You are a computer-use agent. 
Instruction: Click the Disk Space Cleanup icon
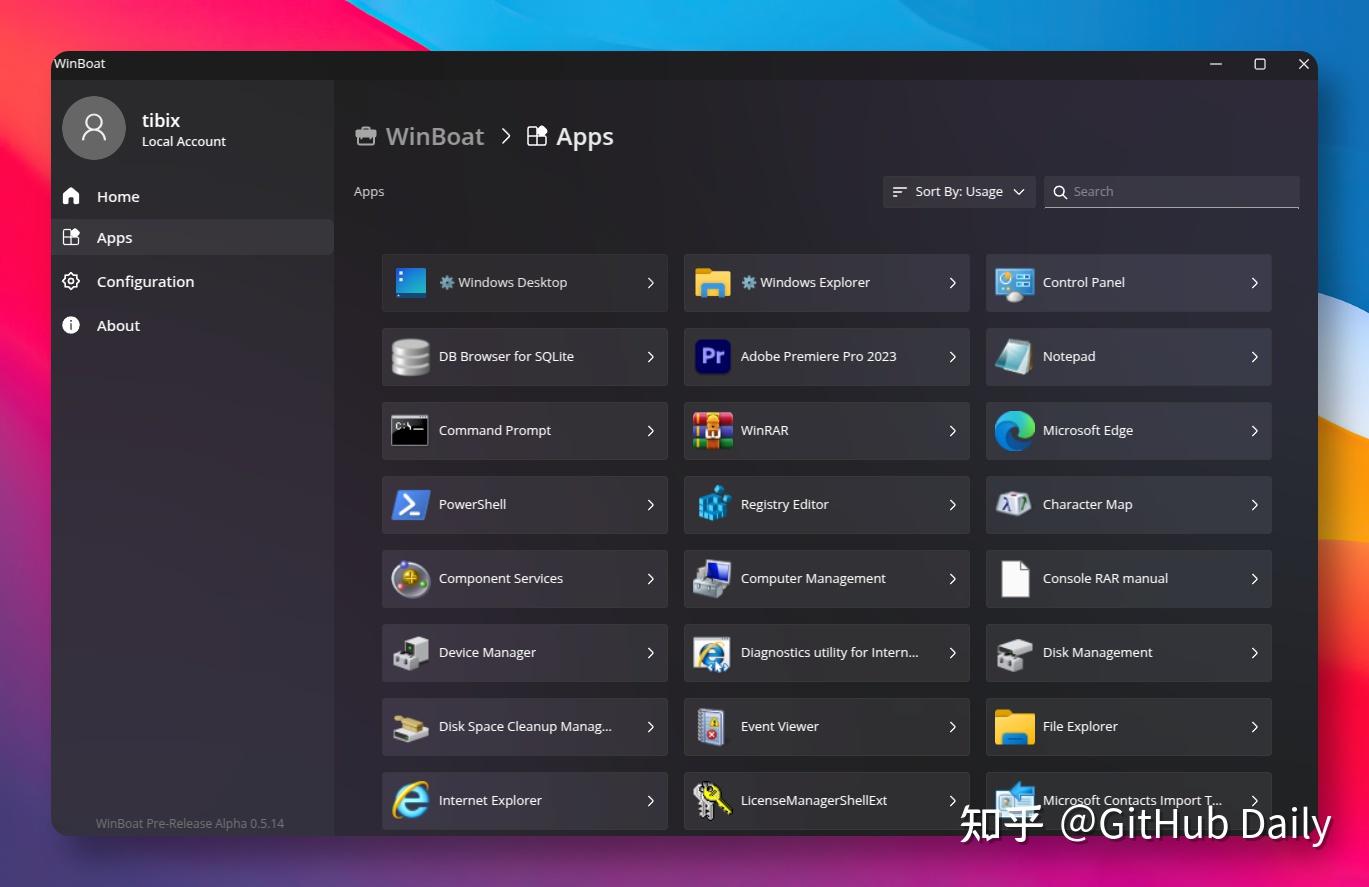pos(411,728)
